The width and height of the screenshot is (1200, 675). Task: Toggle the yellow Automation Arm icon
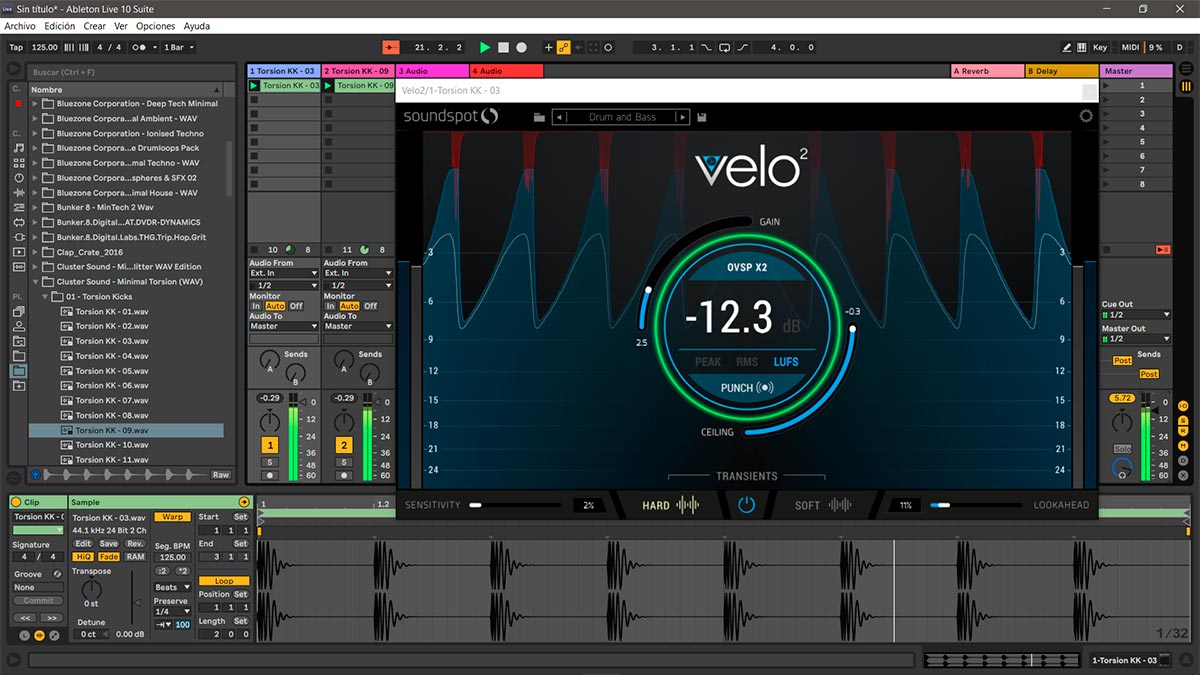pos(564,47)
